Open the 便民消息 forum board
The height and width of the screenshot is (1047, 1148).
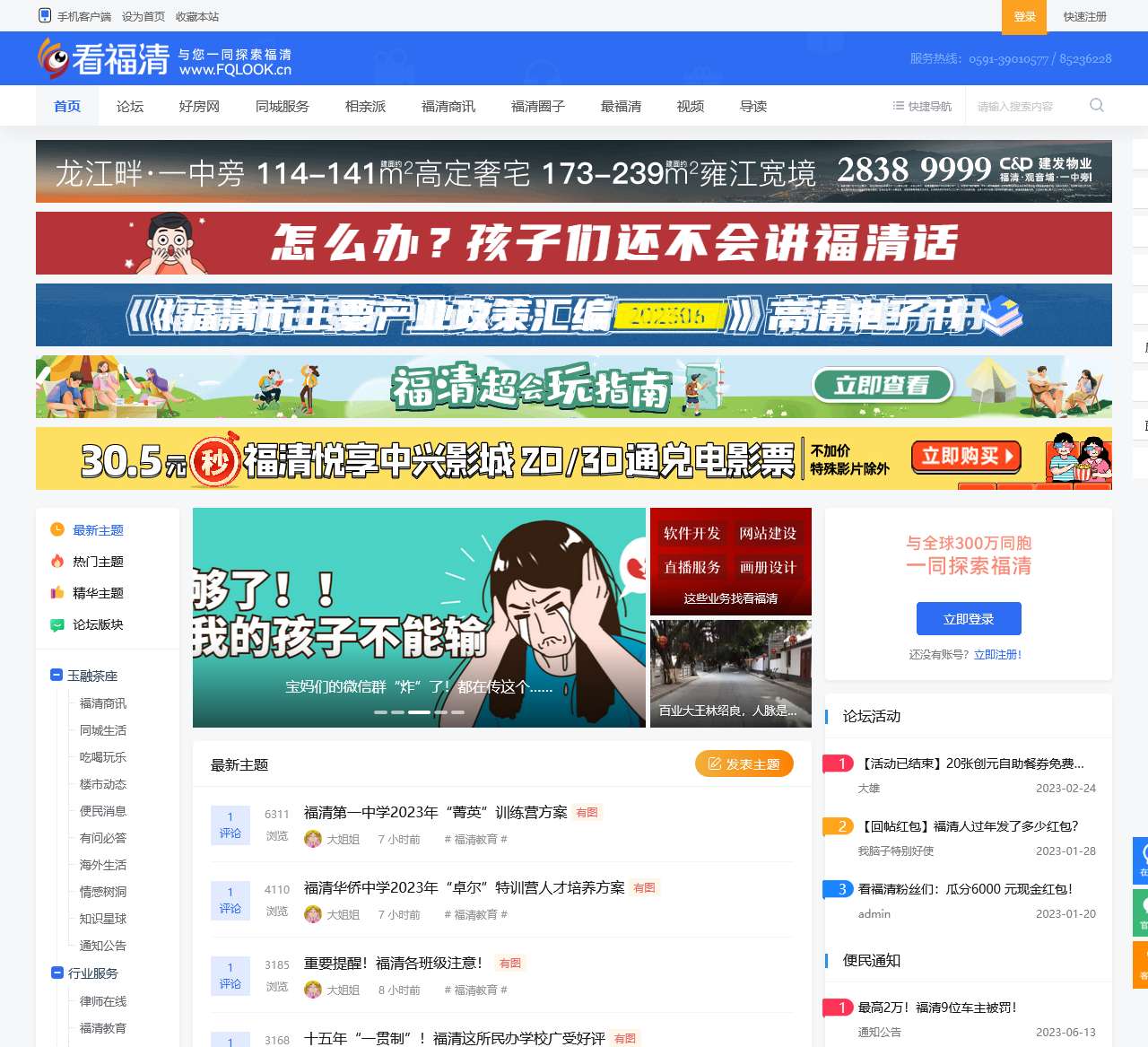[x=103, y=811]
